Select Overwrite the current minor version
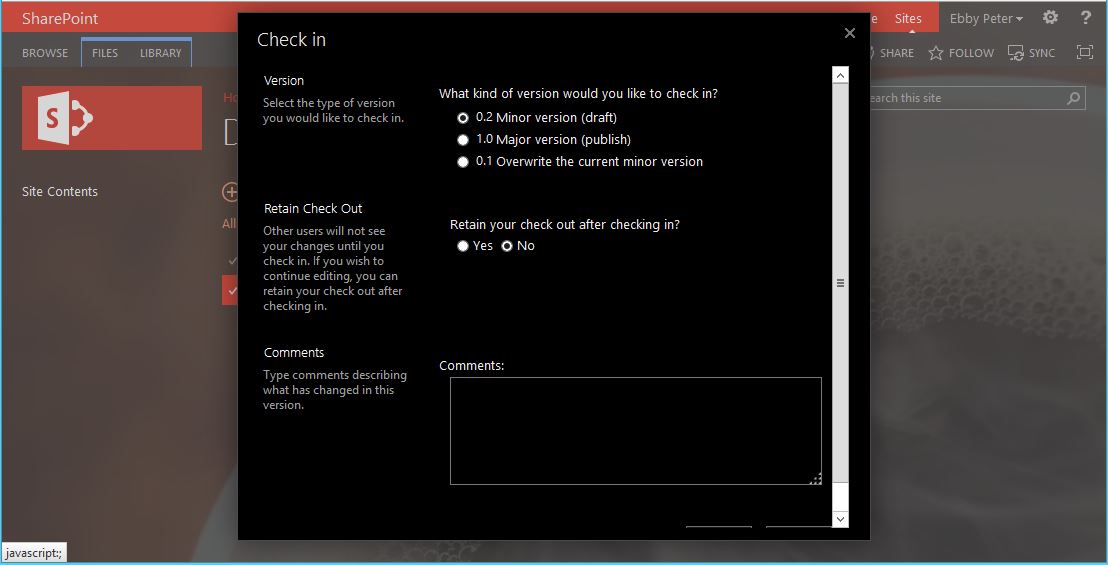 click(x=463, y=162)
